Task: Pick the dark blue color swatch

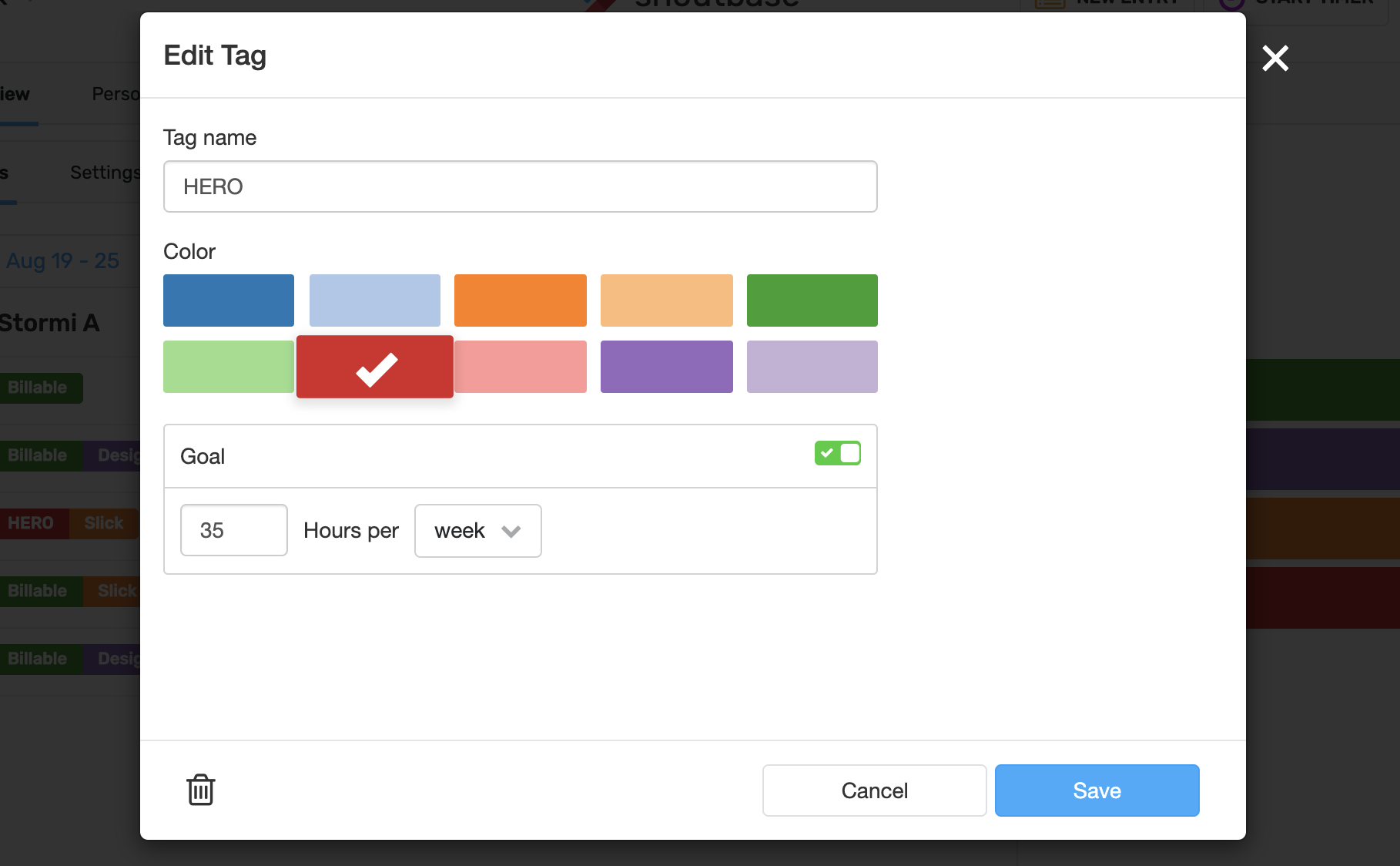Action: [x=229, y=300]
